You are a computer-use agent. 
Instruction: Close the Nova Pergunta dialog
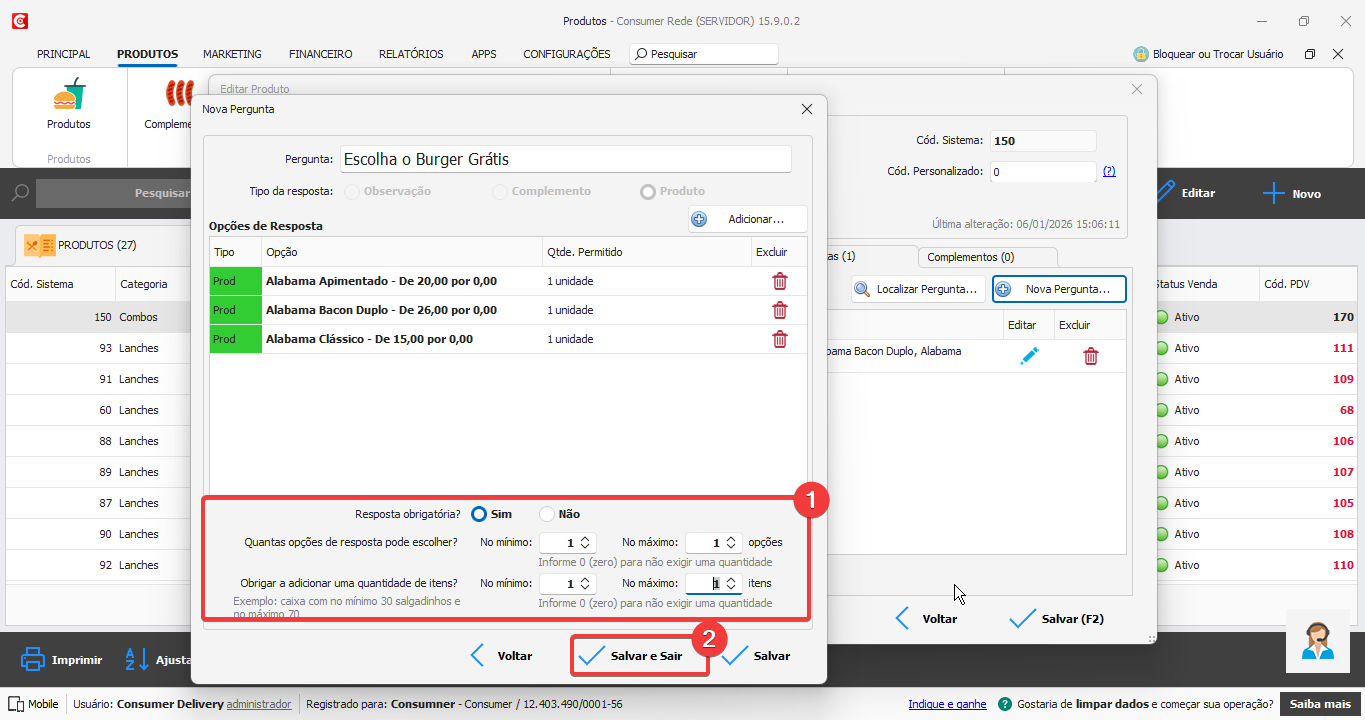807,108
